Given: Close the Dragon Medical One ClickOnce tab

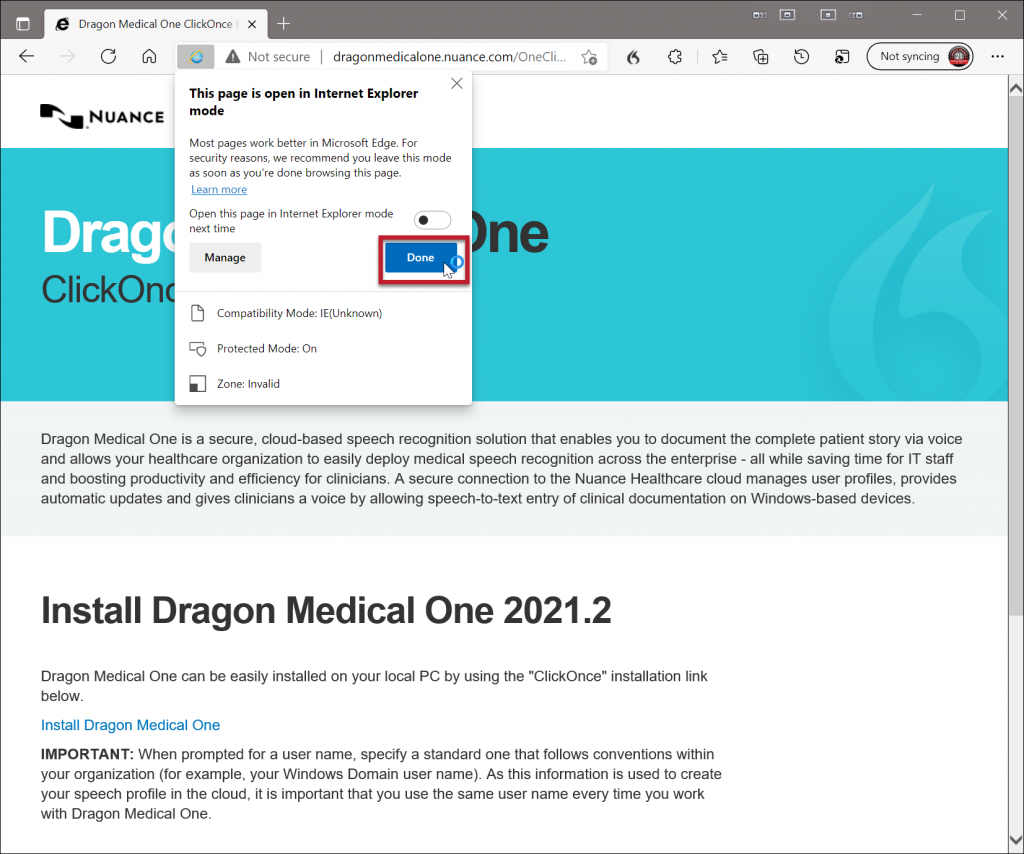Looking at the screenshot, I should [x=252, y=24].
